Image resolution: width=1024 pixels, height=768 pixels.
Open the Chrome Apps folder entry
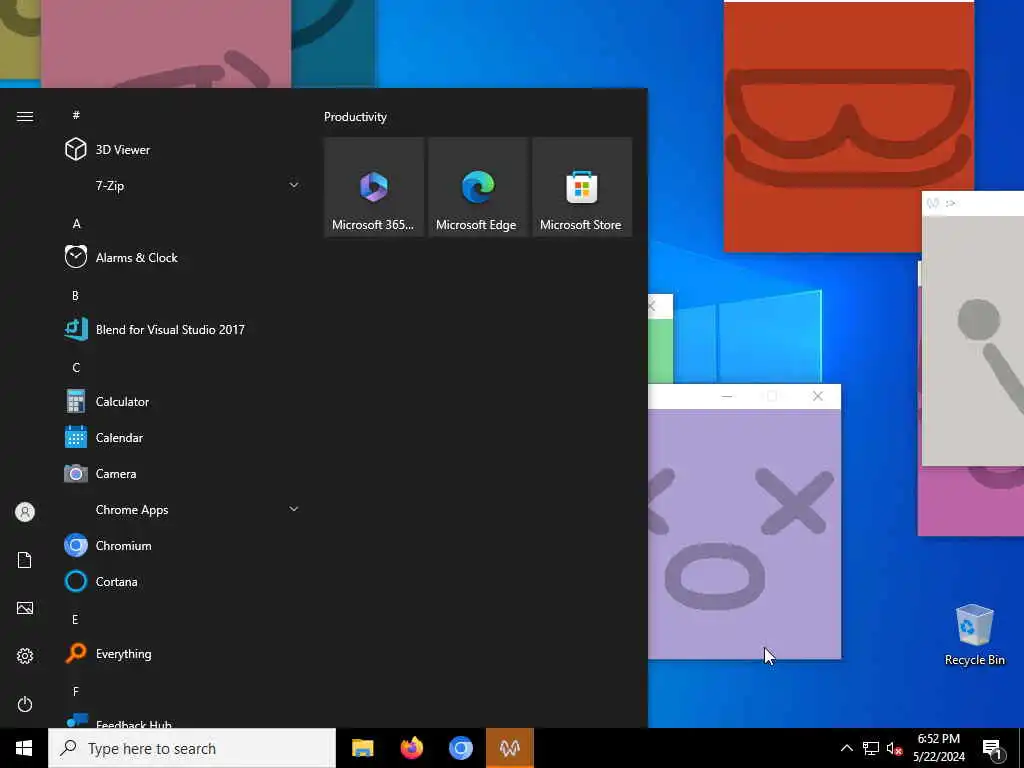tap(182, 509)
